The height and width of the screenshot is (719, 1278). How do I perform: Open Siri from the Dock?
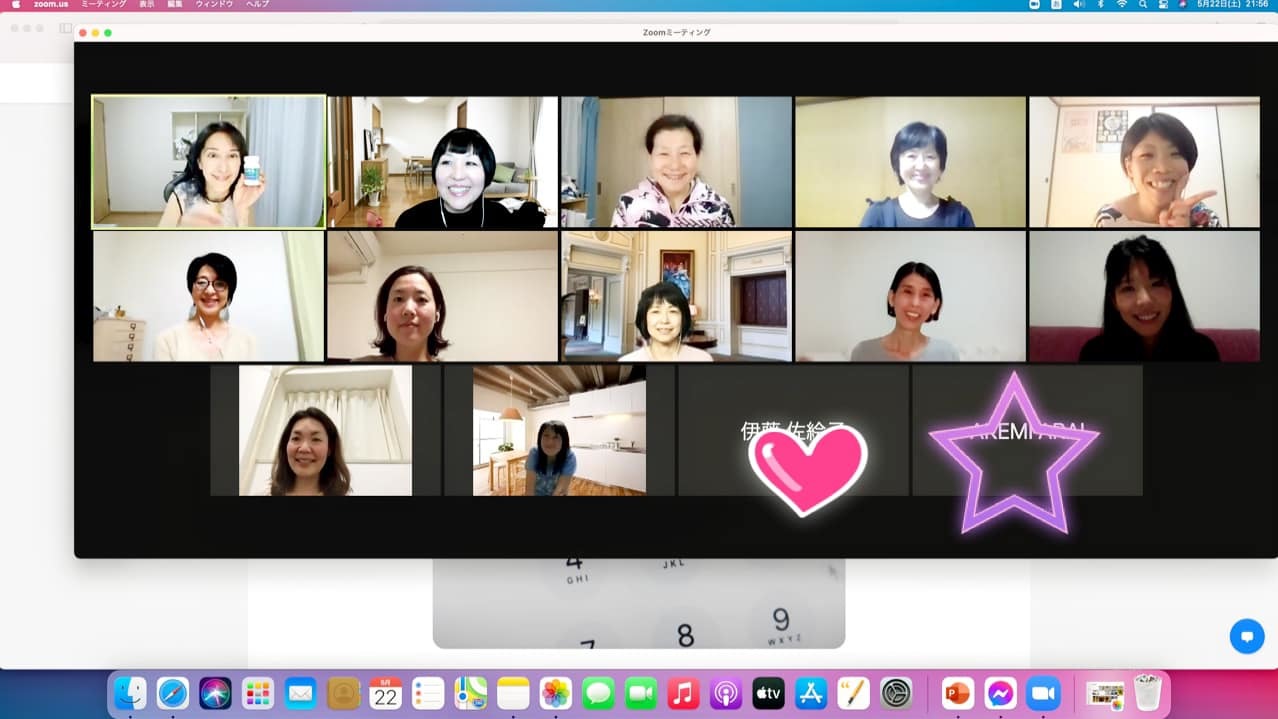pos(215,693)
